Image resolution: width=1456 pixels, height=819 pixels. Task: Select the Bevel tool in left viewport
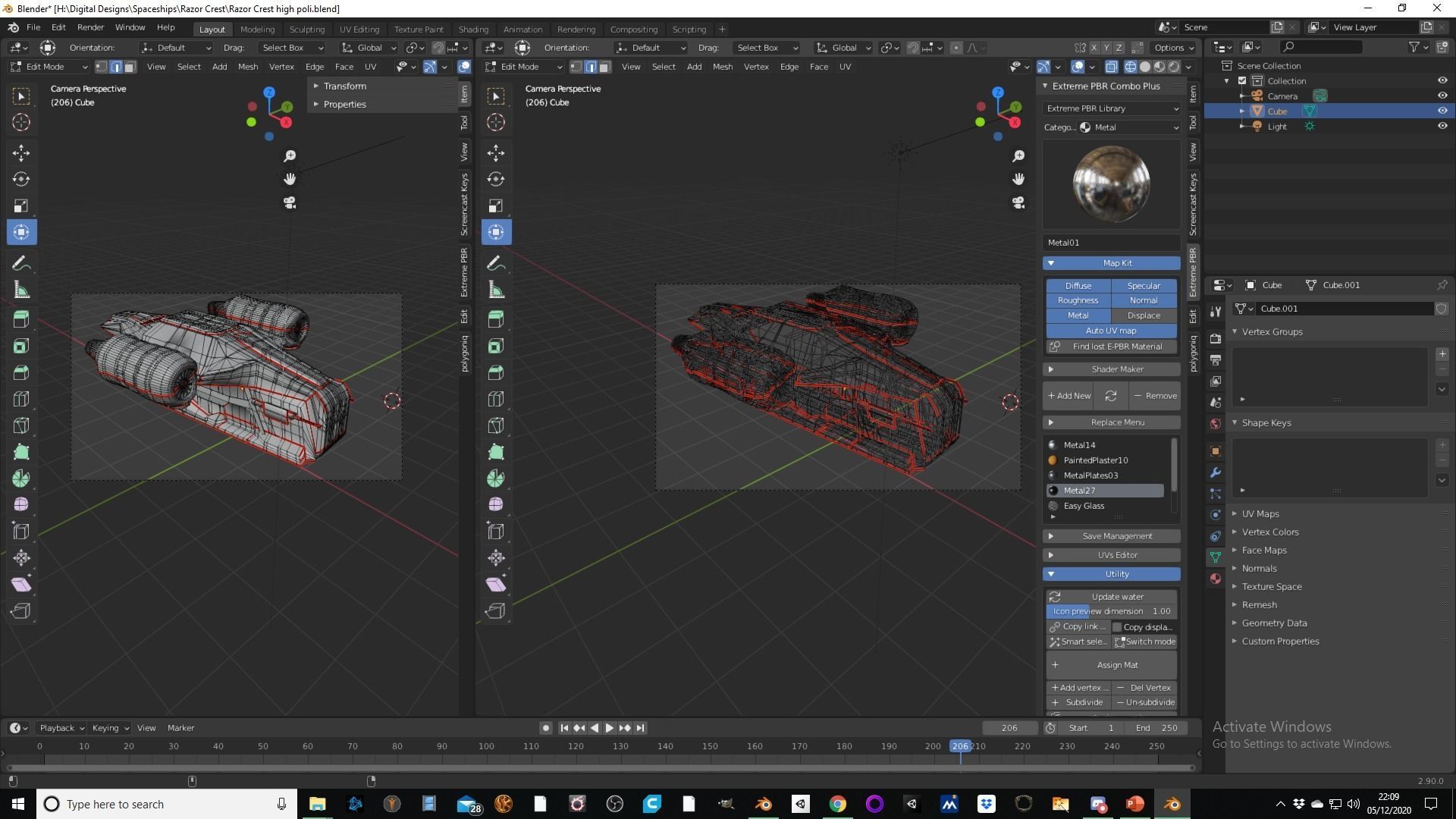tap(21, 373)
